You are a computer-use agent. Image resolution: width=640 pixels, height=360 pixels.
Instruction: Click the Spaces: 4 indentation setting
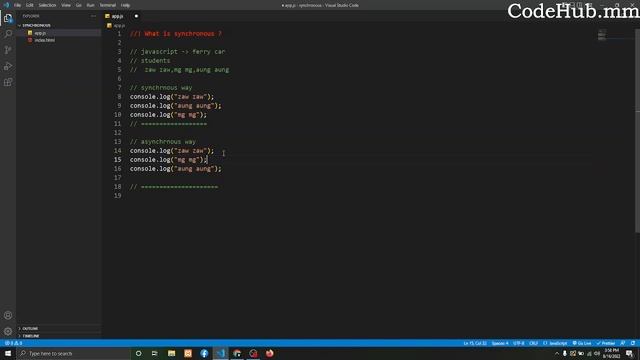[500, 343]
